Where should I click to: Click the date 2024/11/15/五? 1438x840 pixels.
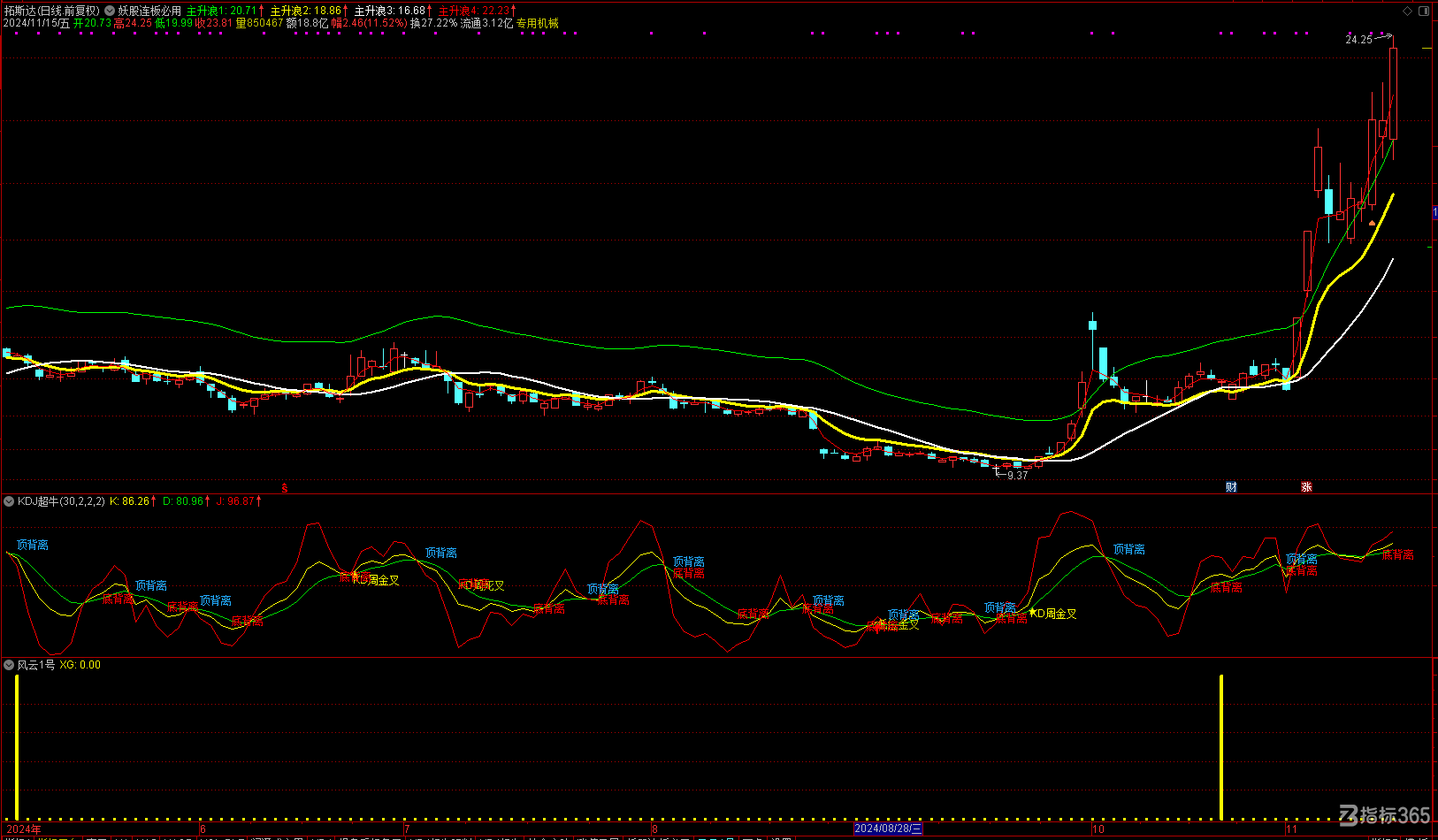(36, 24)
